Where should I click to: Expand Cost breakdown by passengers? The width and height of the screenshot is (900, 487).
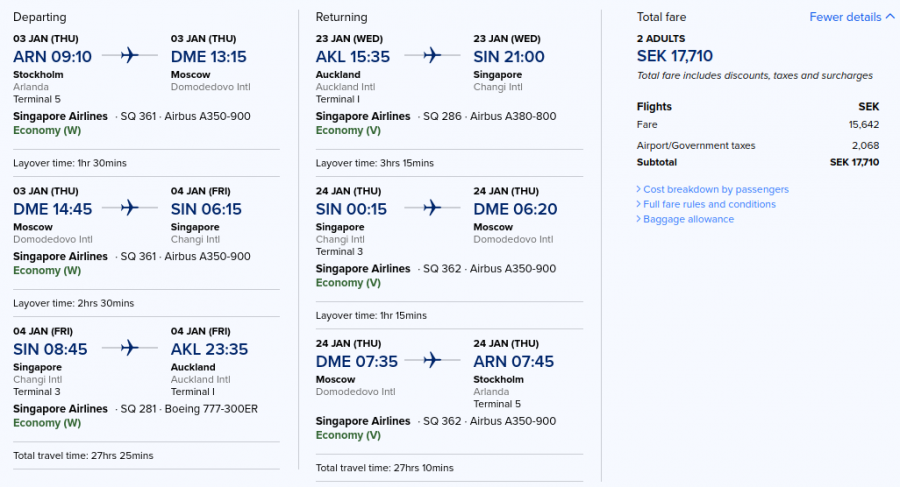click(x=715, y=189)
